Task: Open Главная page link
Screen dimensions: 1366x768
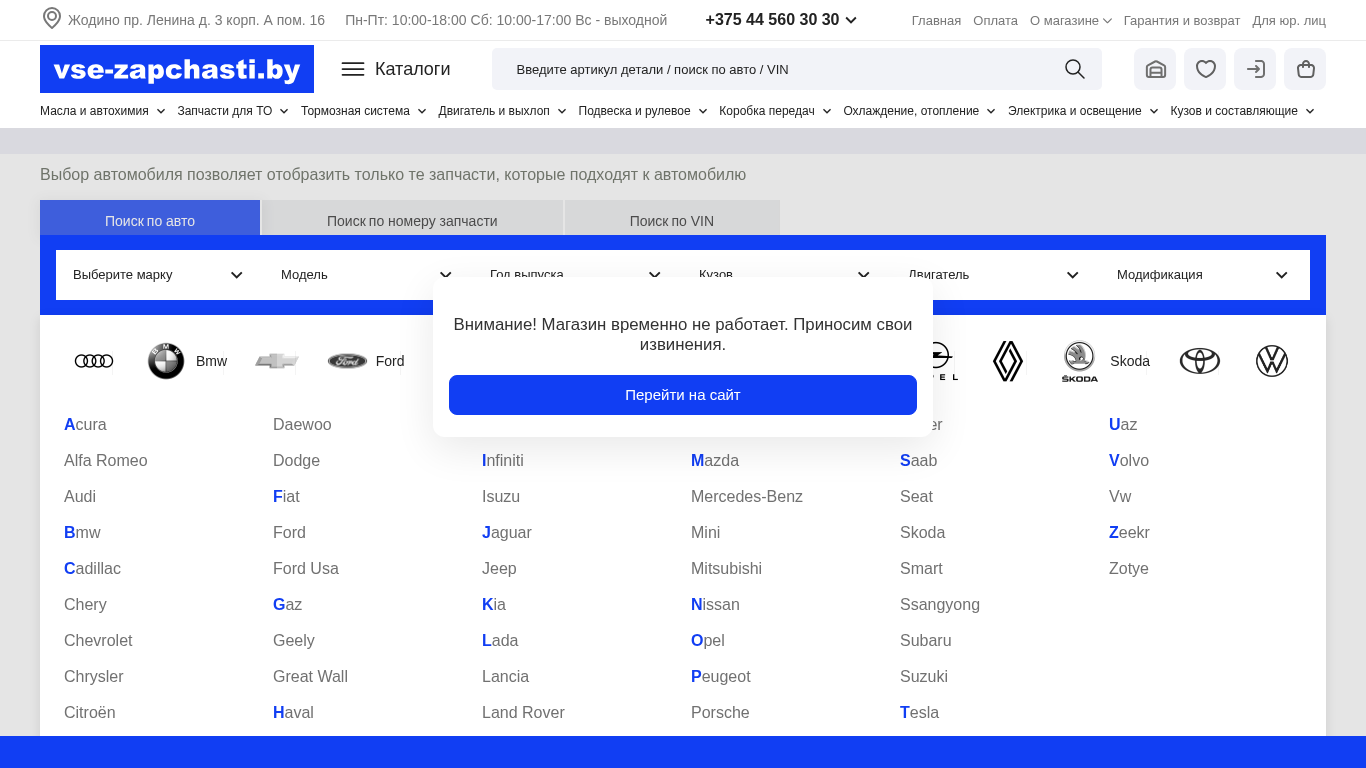Action: [x=936, y=20]
